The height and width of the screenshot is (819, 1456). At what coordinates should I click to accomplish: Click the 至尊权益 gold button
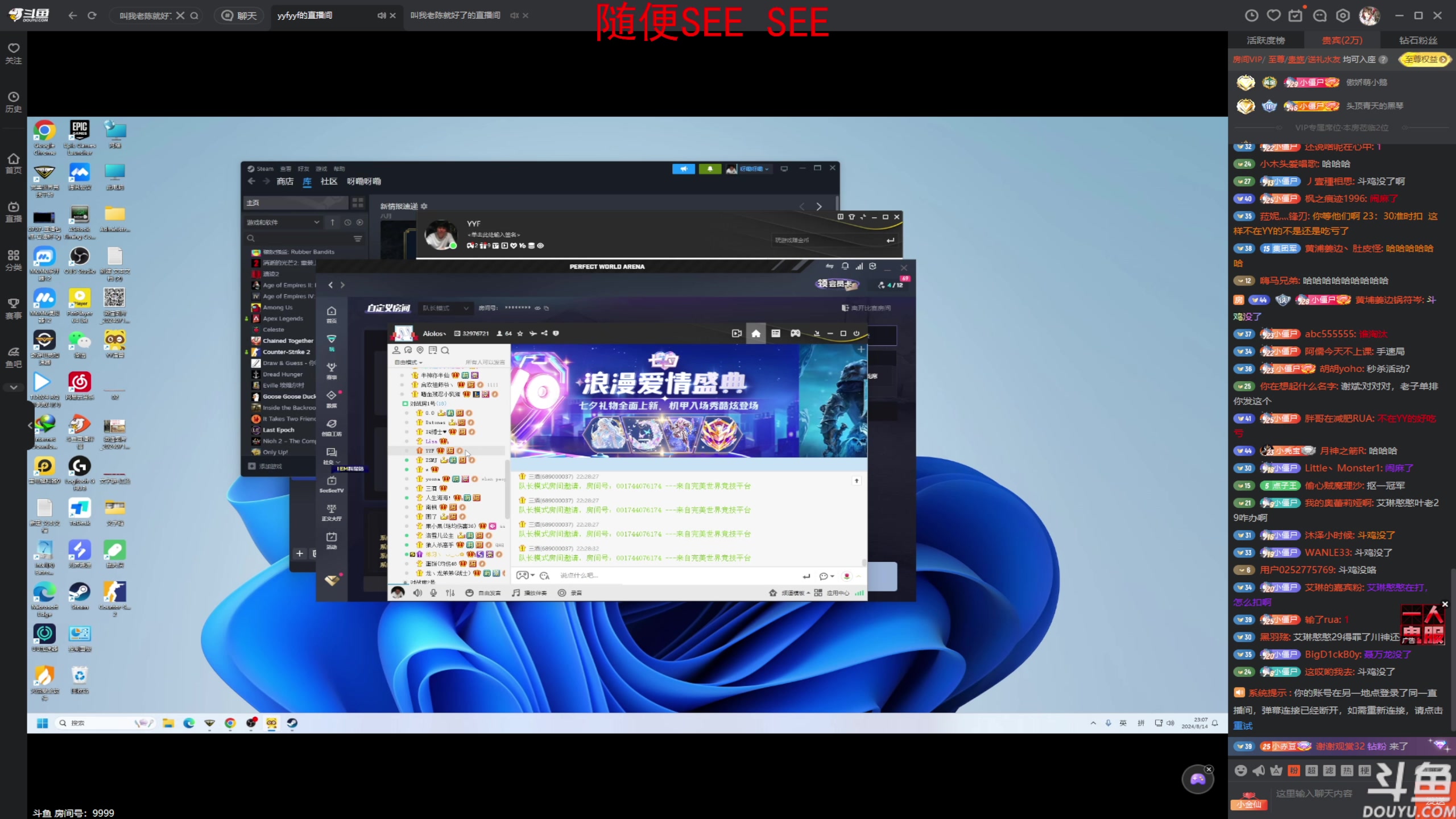pos(1425,59)
